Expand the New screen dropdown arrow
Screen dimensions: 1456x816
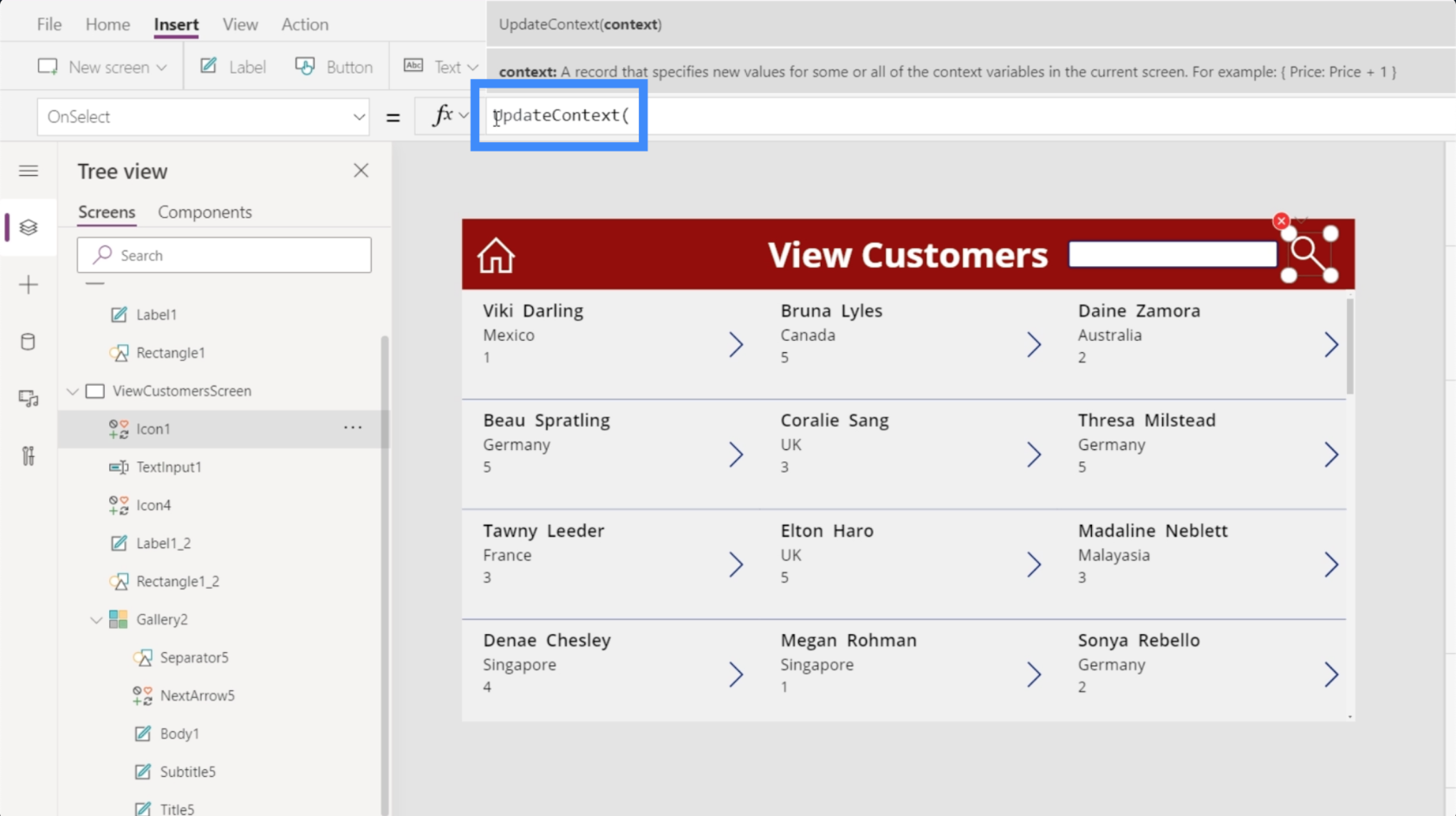(x=162, y=67)
